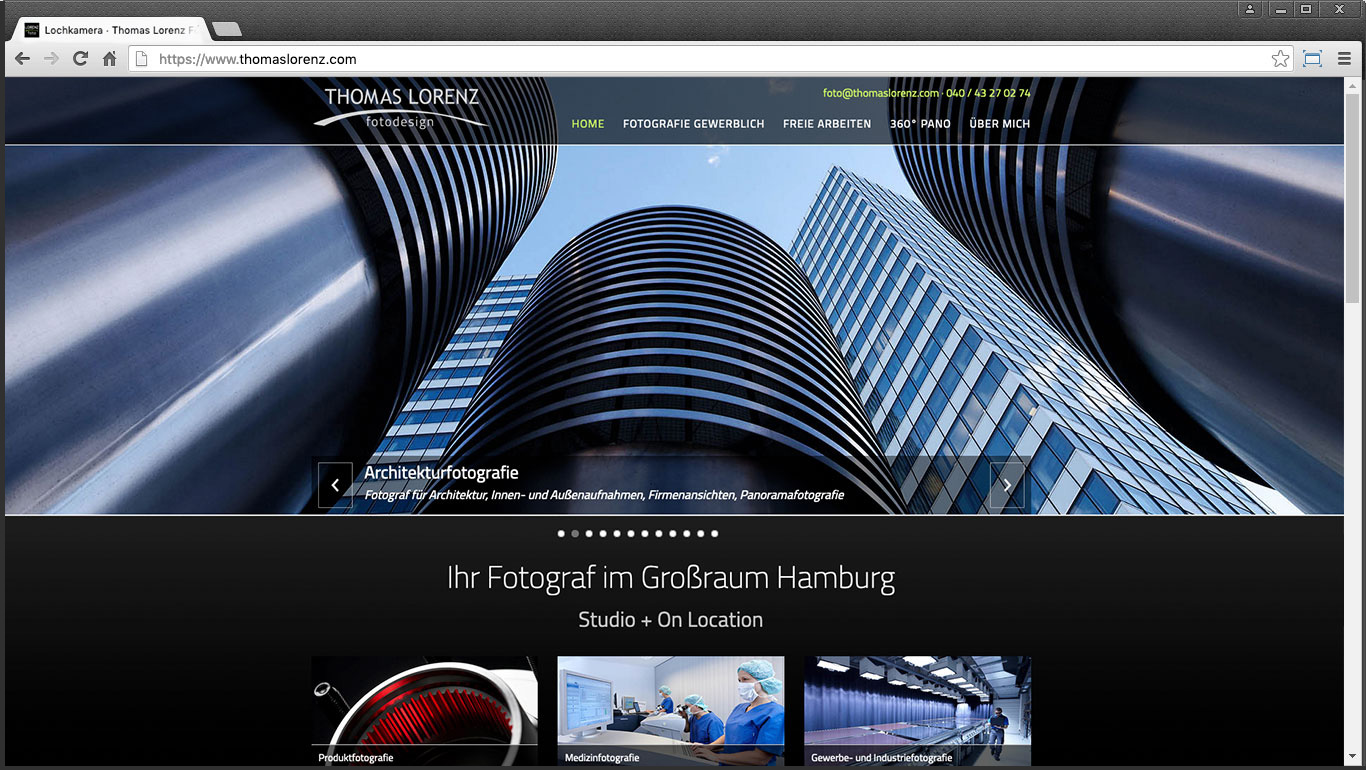Go to the 360° PANO page
The height and width of the screenshot is (770, 1366).
920,124
